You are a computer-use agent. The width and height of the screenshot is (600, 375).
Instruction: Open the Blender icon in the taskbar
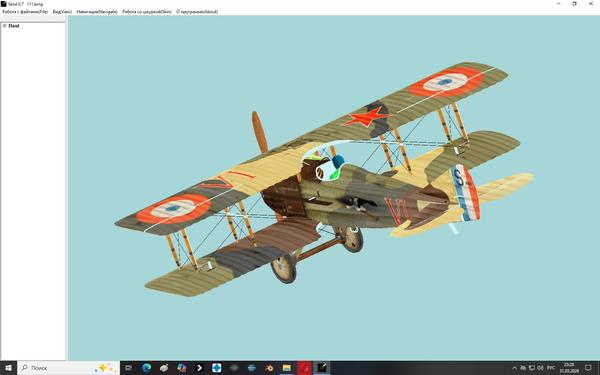coord(269,368)
